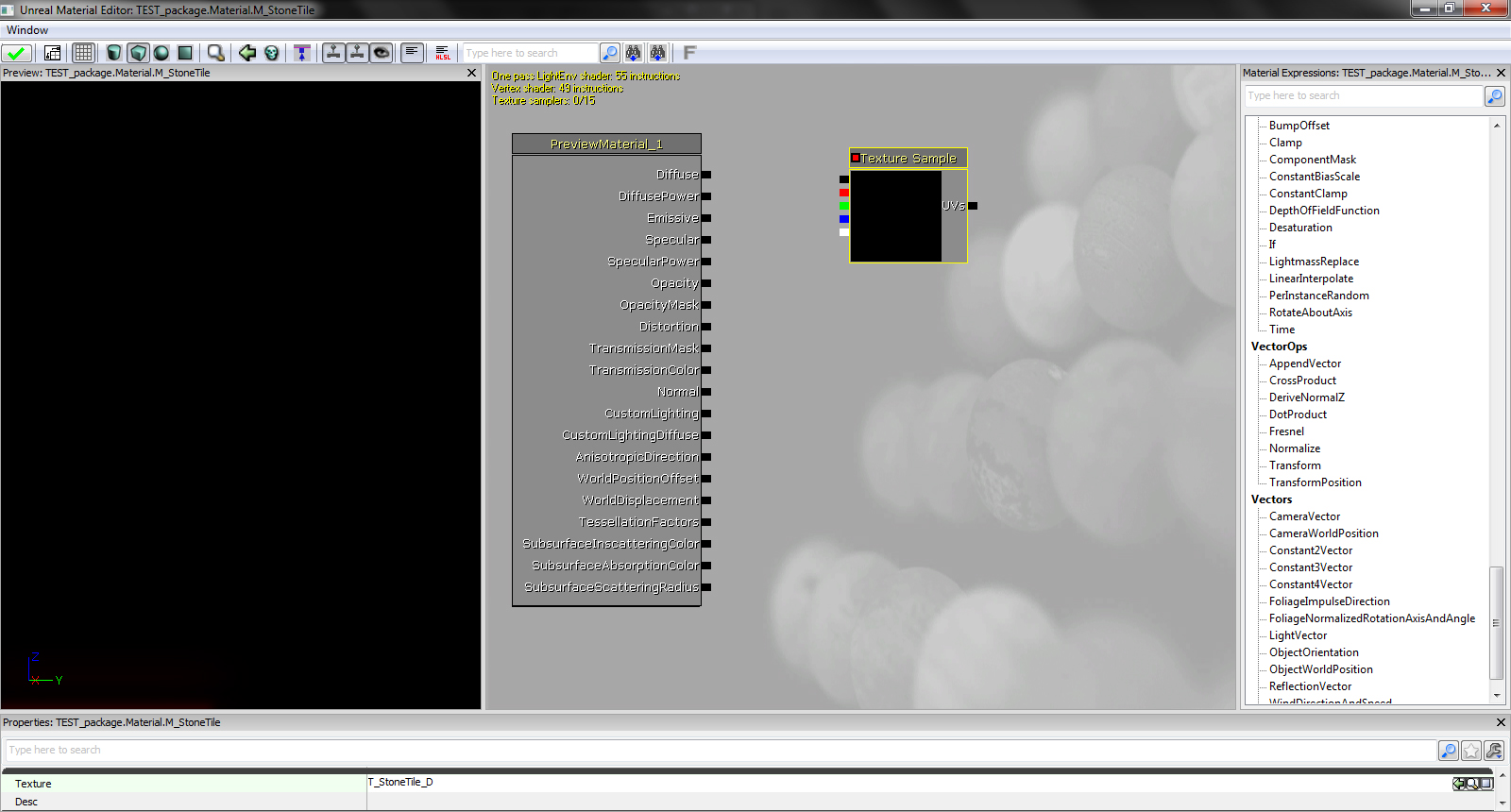The width and height of the screenshot is (1511, 812).
Task: Click the green checkmark Apply button
Action: click(16, 53)
